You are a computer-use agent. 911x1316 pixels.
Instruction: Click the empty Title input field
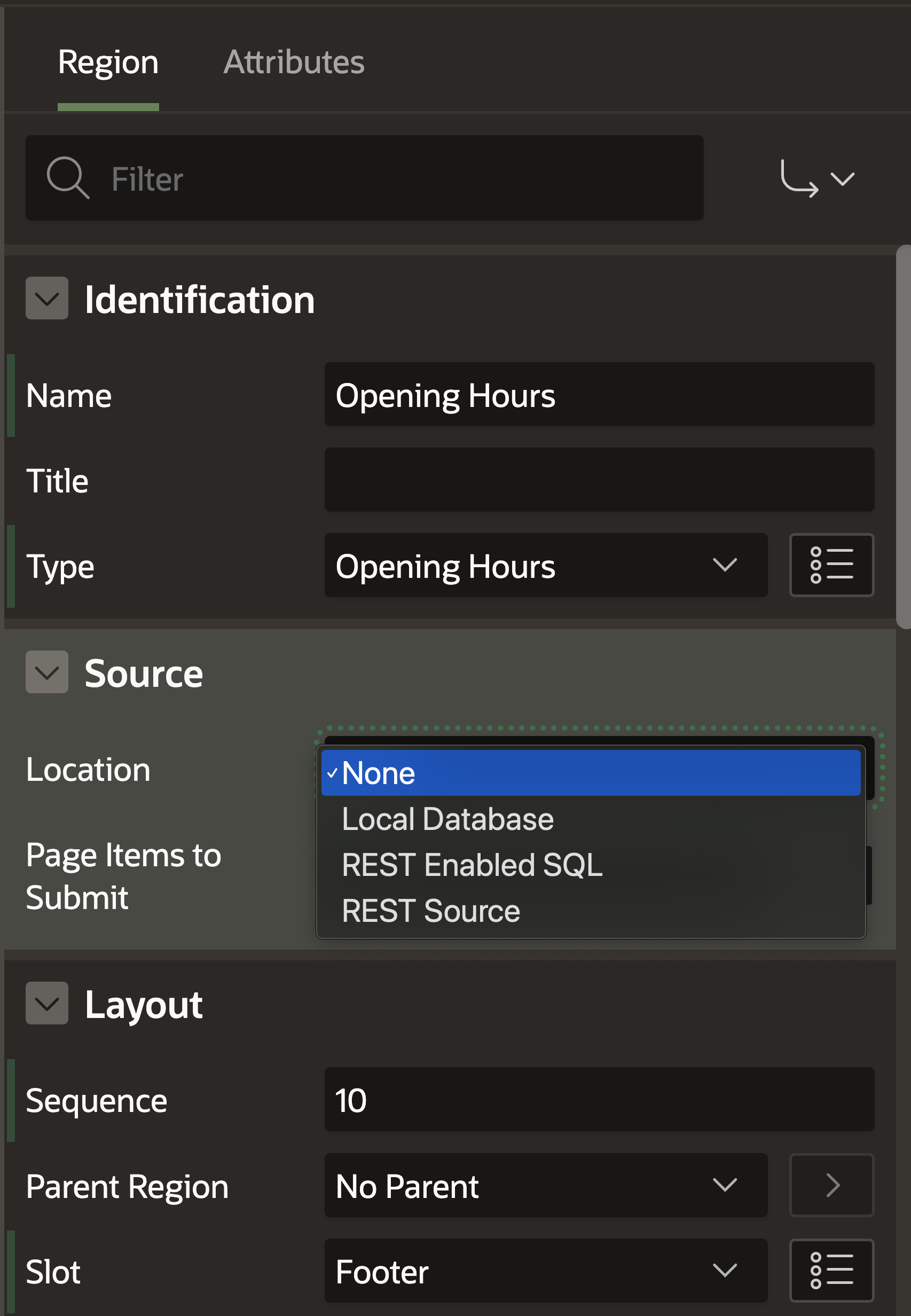click(599, 480)
